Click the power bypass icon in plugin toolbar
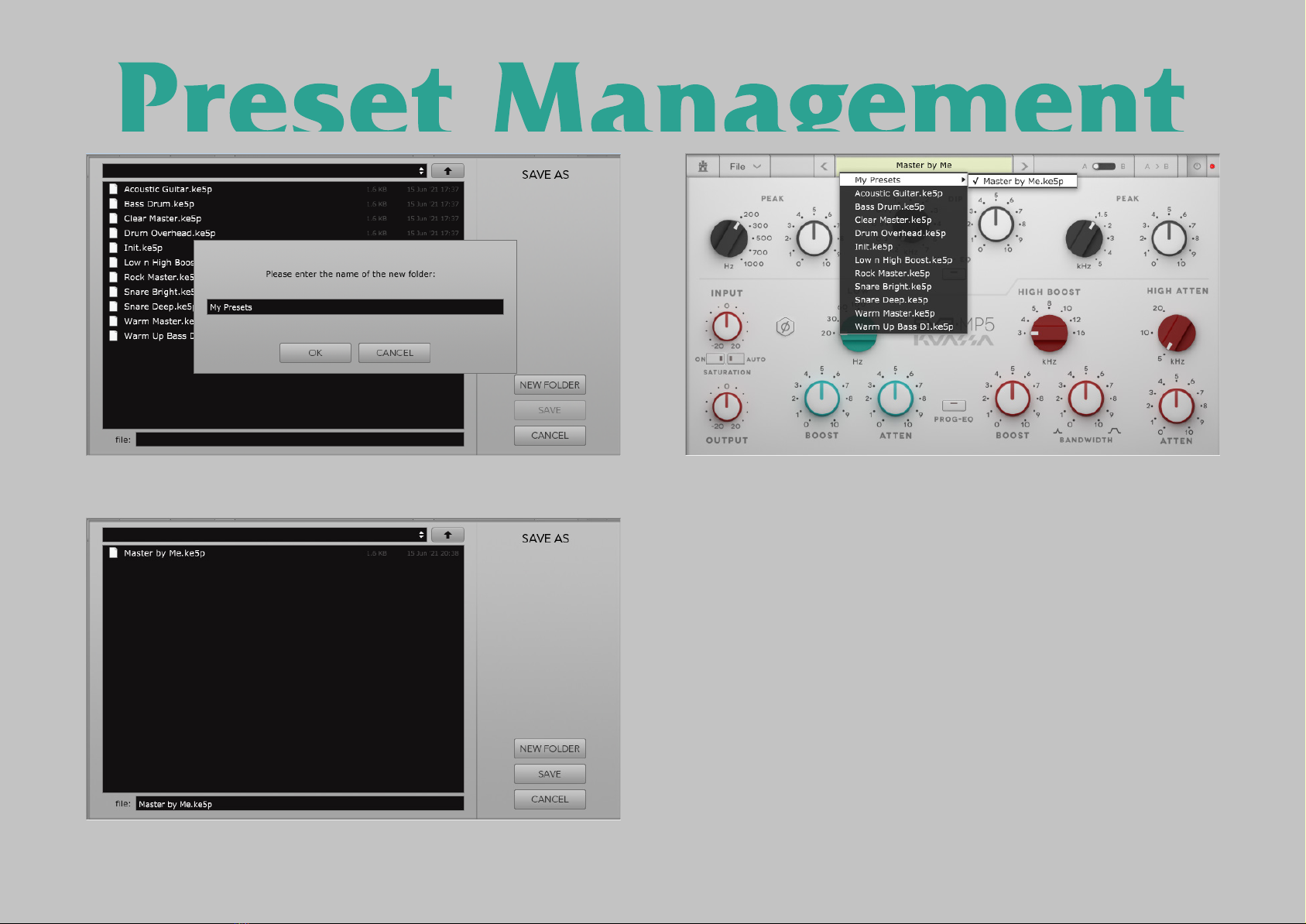This screenshot has height=924, width=1306. [1197, 166]
